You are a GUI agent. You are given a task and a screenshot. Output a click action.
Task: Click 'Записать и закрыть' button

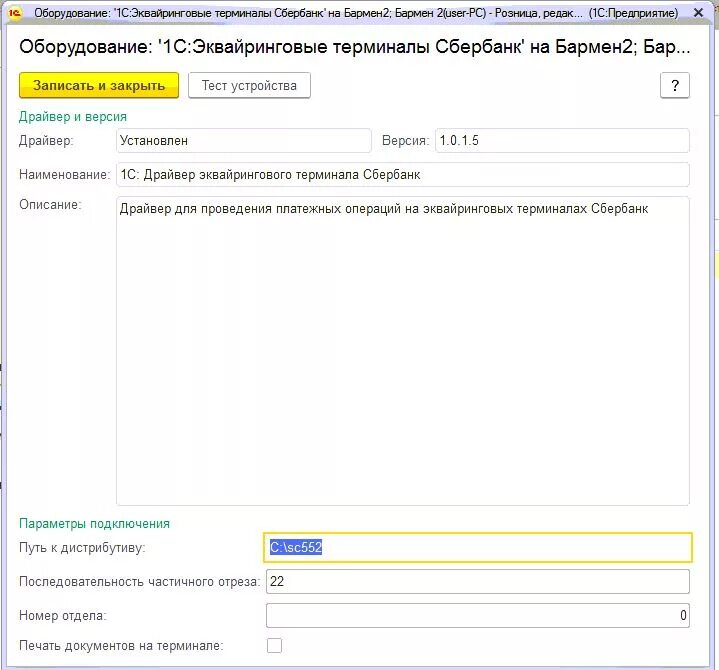99,85
